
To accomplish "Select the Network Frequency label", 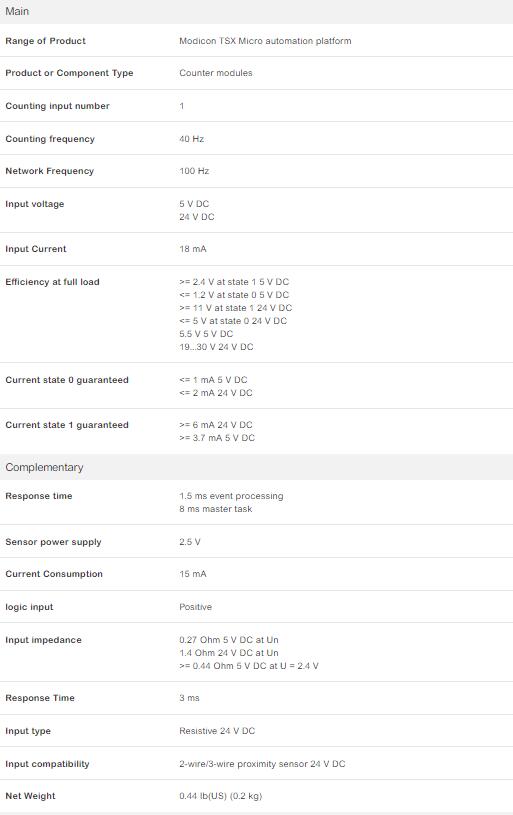I will [x=49, y=171].
